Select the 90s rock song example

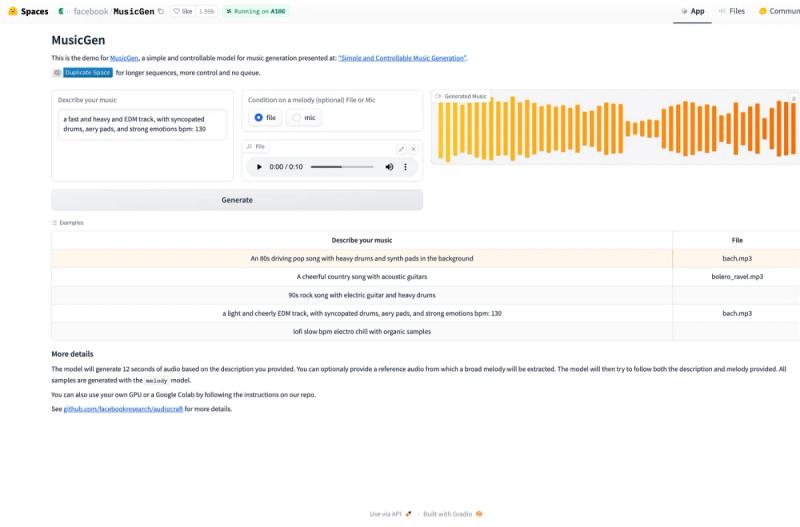coord(362,295)
